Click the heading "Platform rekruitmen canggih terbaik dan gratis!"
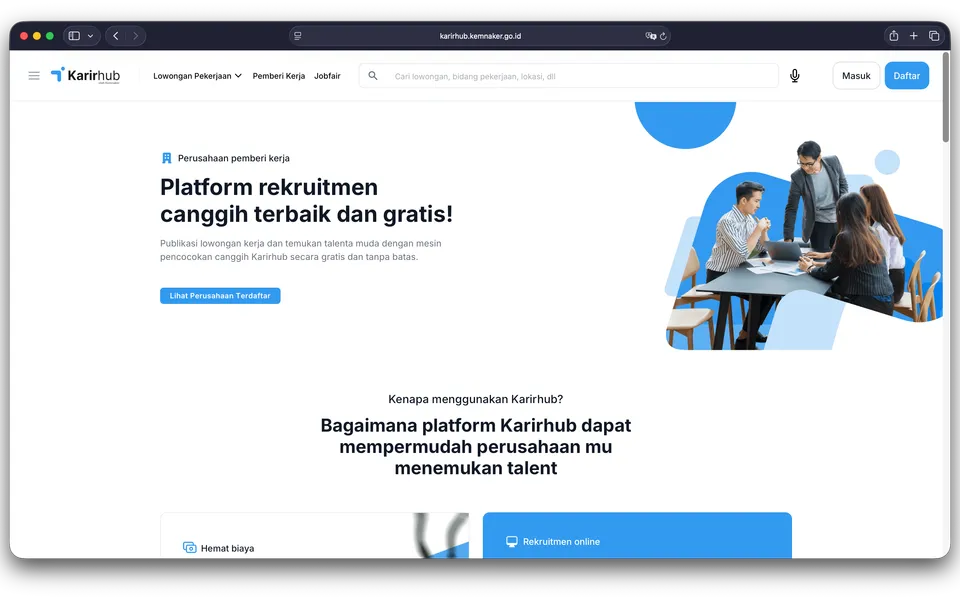 306,200
